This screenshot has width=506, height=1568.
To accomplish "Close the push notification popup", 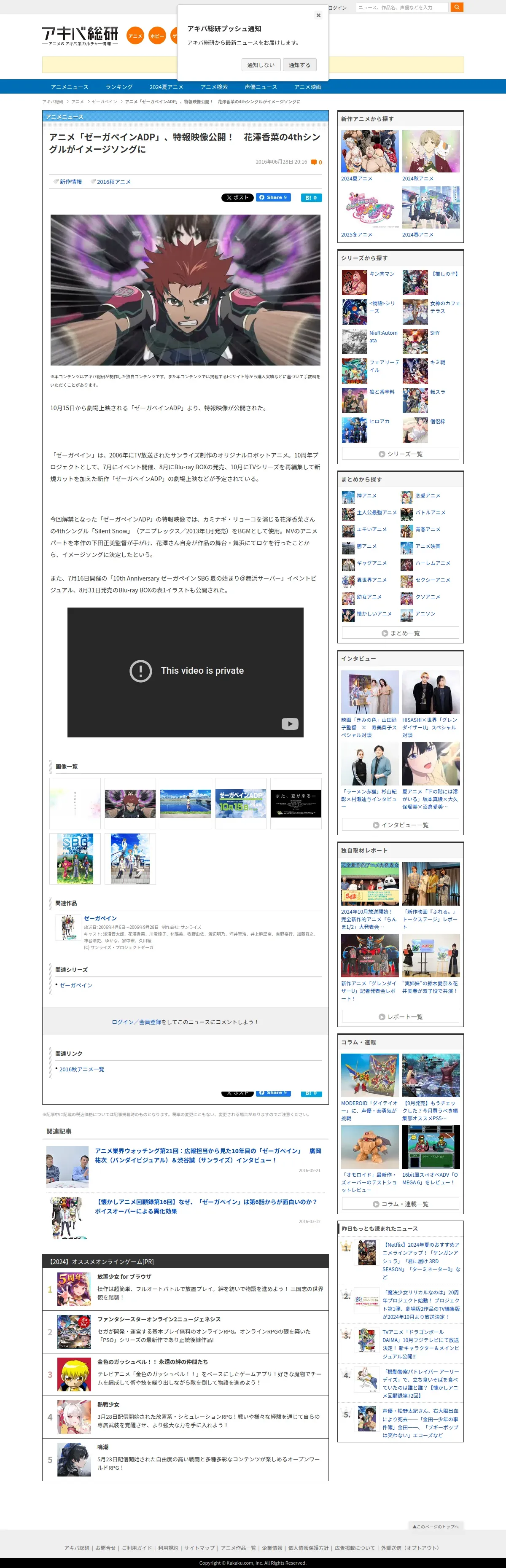I will pyautogui.click(x=318, y=15).
